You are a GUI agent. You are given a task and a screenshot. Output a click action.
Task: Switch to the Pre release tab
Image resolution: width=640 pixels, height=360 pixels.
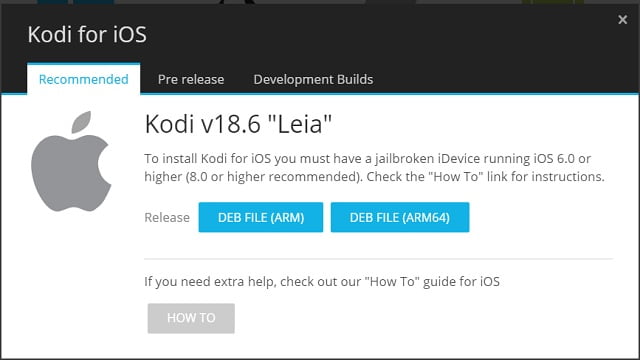point(191,79)
